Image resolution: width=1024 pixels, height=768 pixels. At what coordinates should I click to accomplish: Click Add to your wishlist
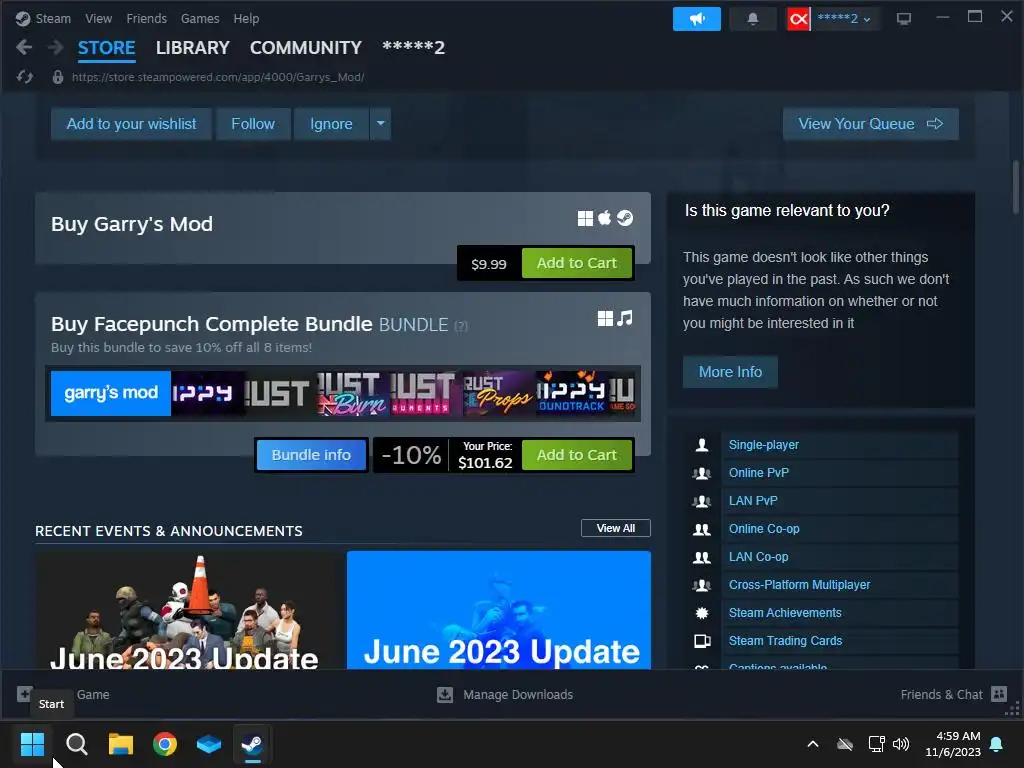(x=131, y=123)
